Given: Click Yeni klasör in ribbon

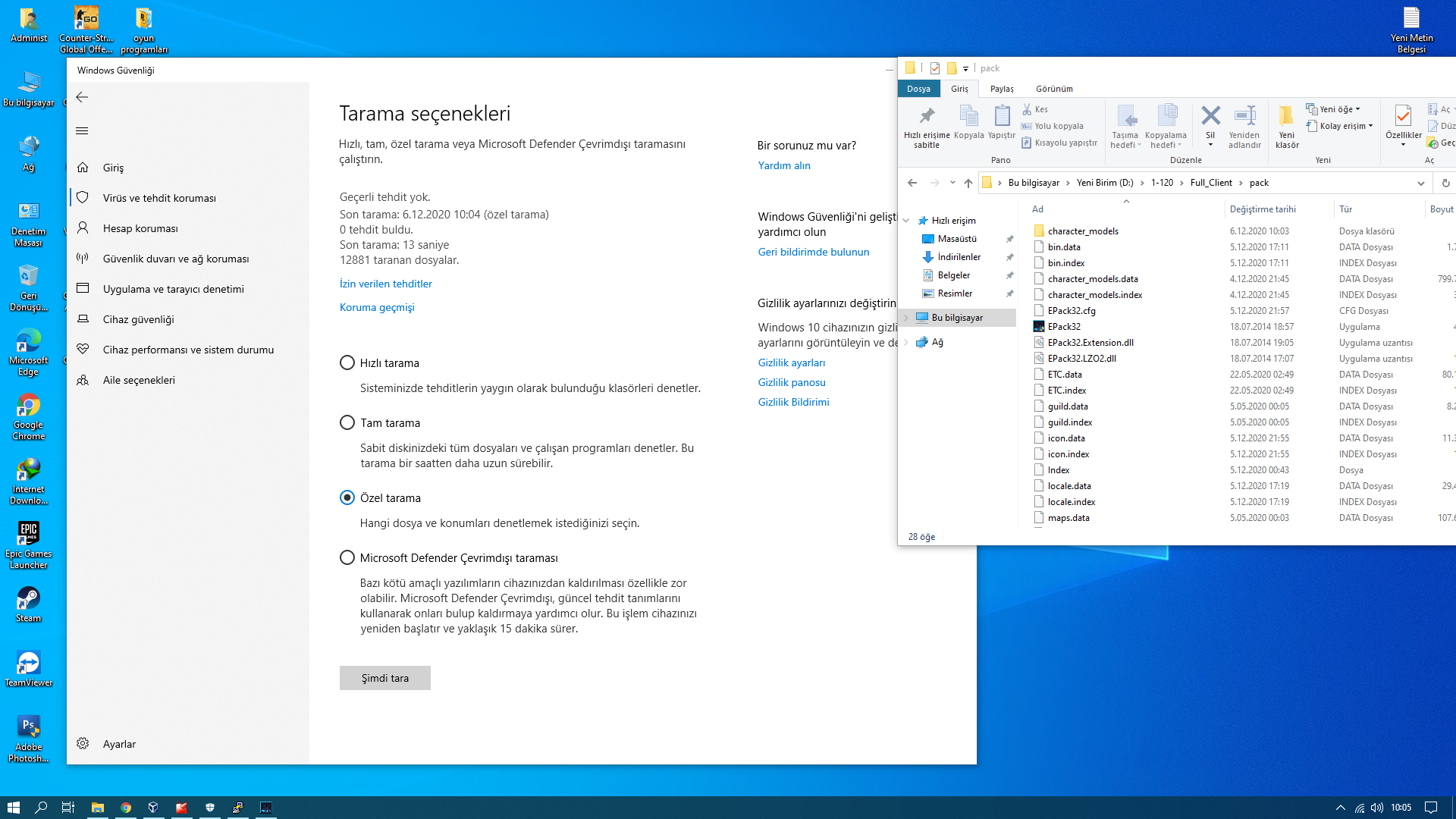Looking at the screenshot, I should coord(1287,127).
